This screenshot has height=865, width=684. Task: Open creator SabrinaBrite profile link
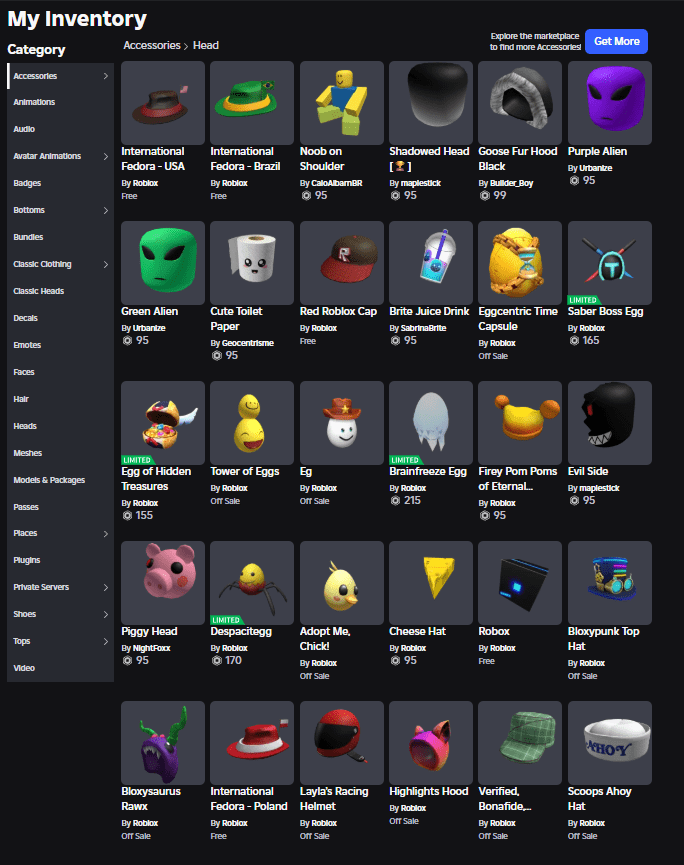coord(423,328)
